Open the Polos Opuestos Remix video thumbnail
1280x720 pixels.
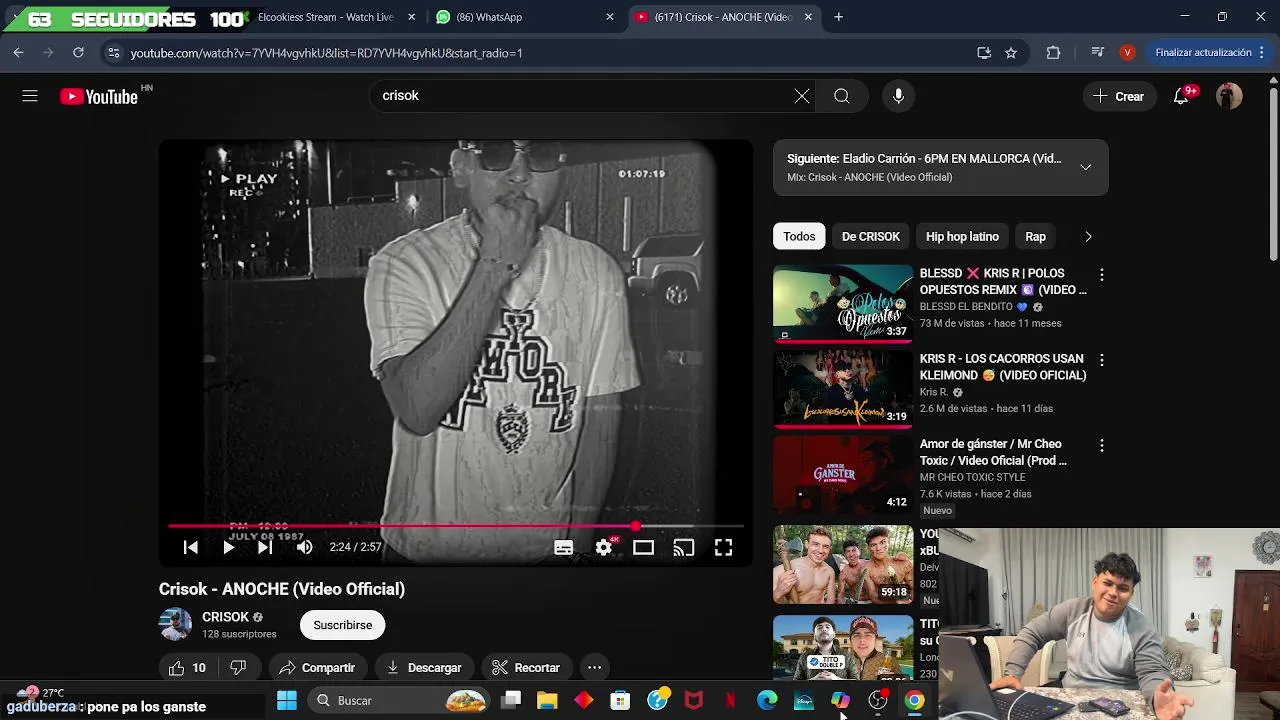click(843, 303)
